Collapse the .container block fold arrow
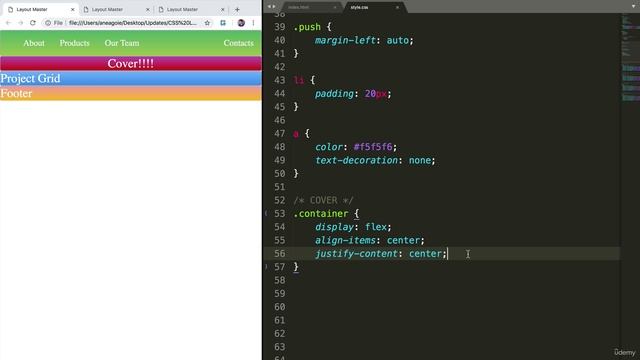Viewport: 640px width, 360px height. tap(266, 213)
